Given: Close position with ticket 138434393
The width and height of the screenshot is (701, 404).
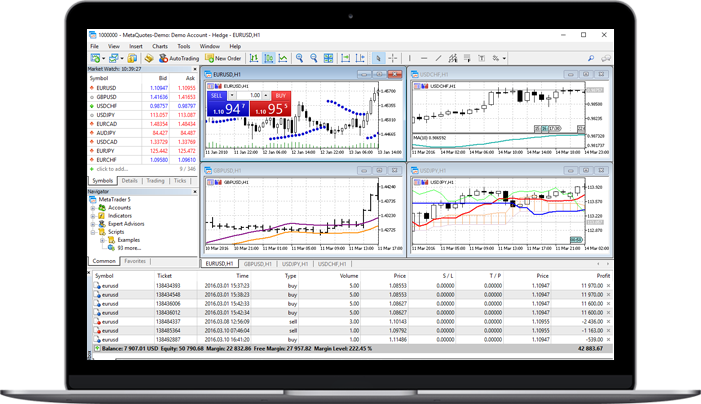Looking at the screenshot, I should pyautogui.click(x=608, y=286).
